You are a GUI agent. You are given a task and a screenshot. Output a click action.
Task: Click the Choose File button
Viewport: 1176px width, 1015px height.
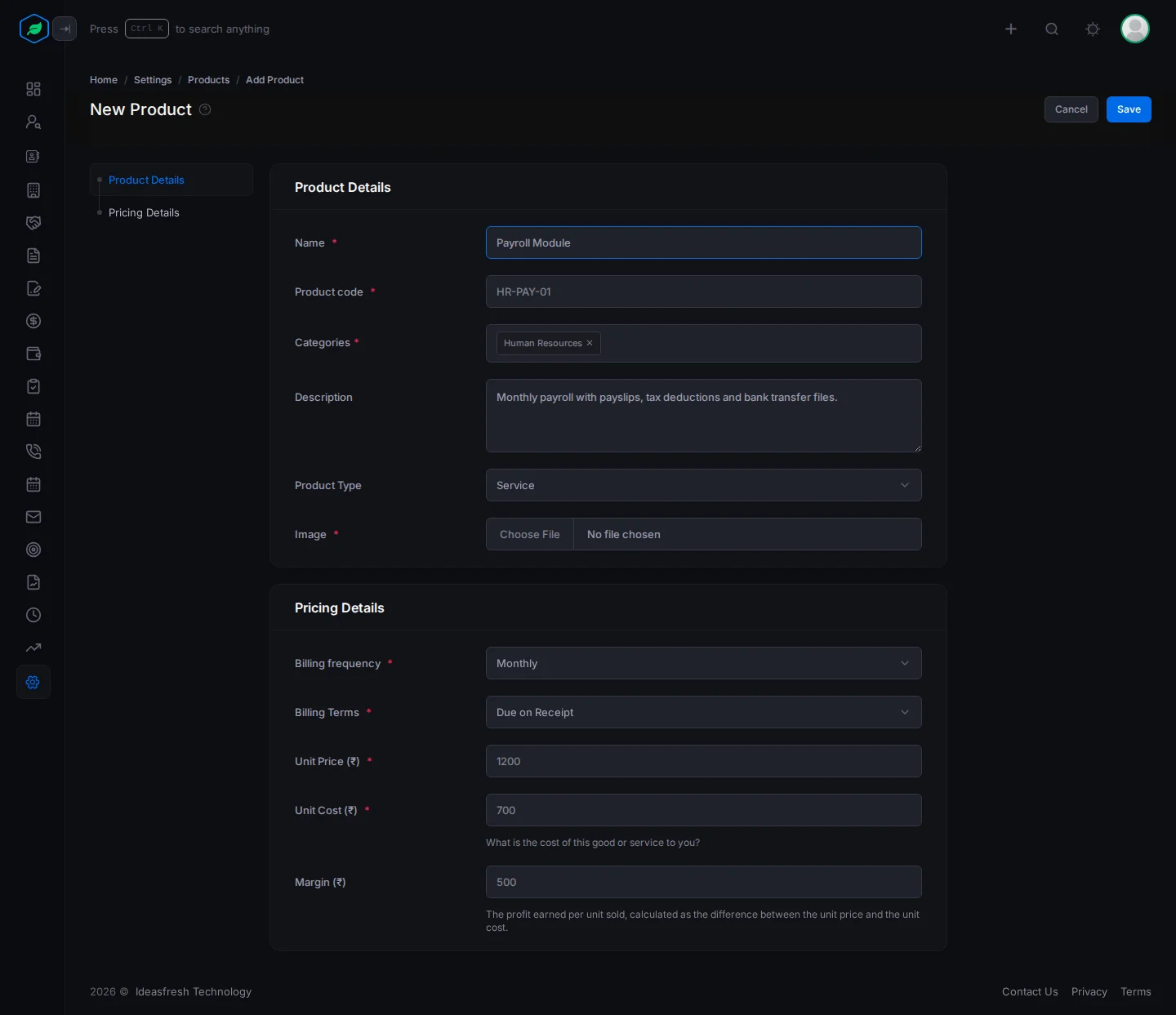(x=530, y=534)
